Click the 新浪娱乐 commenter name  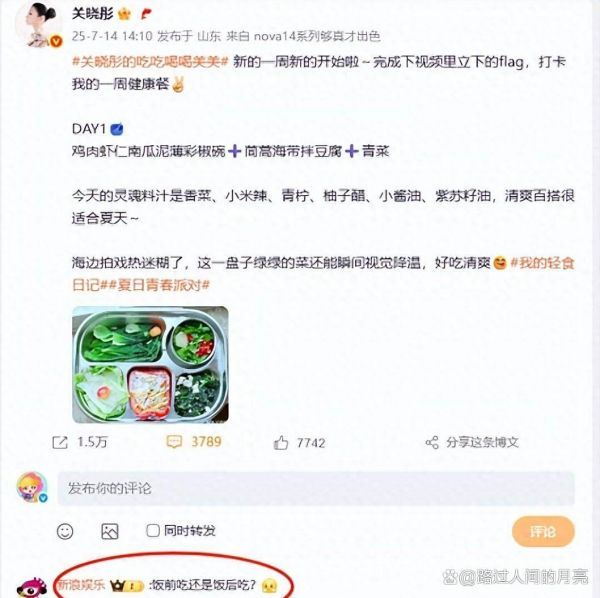click(x=81, y=585)
